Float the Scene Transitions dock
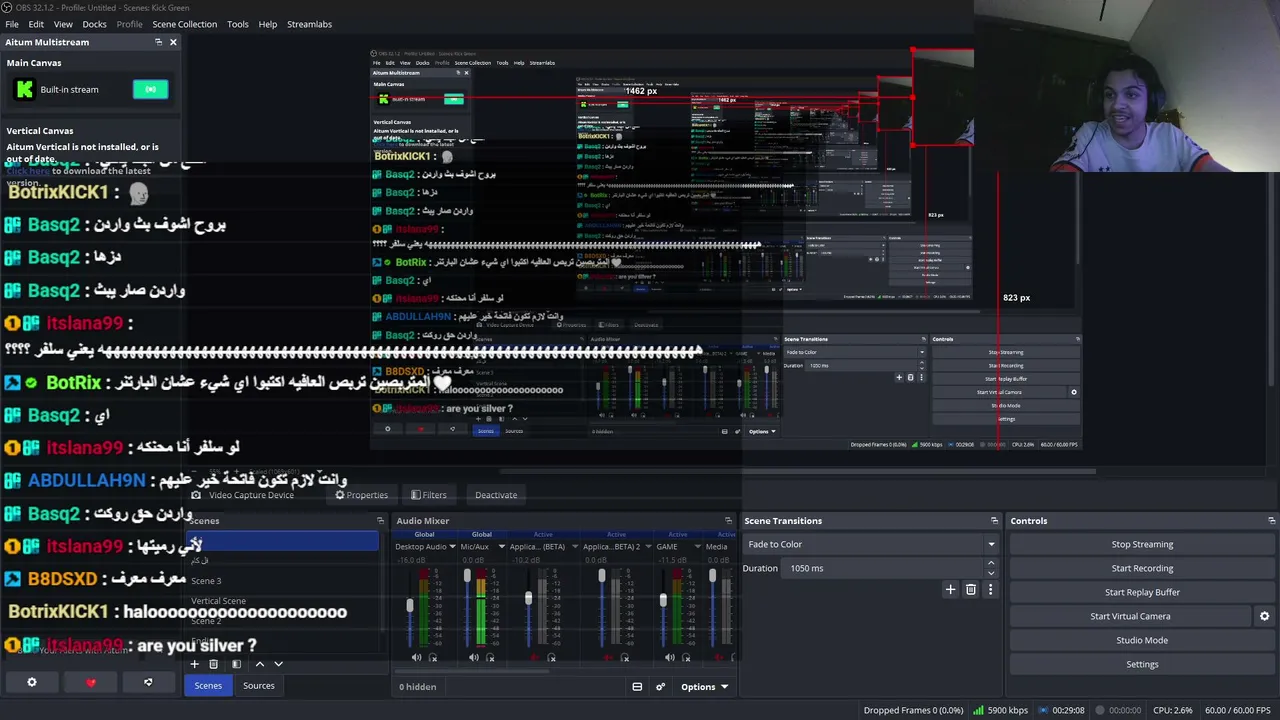This screenshot has width=1280, height=720. pyautogui.click(x=994, y=521)
